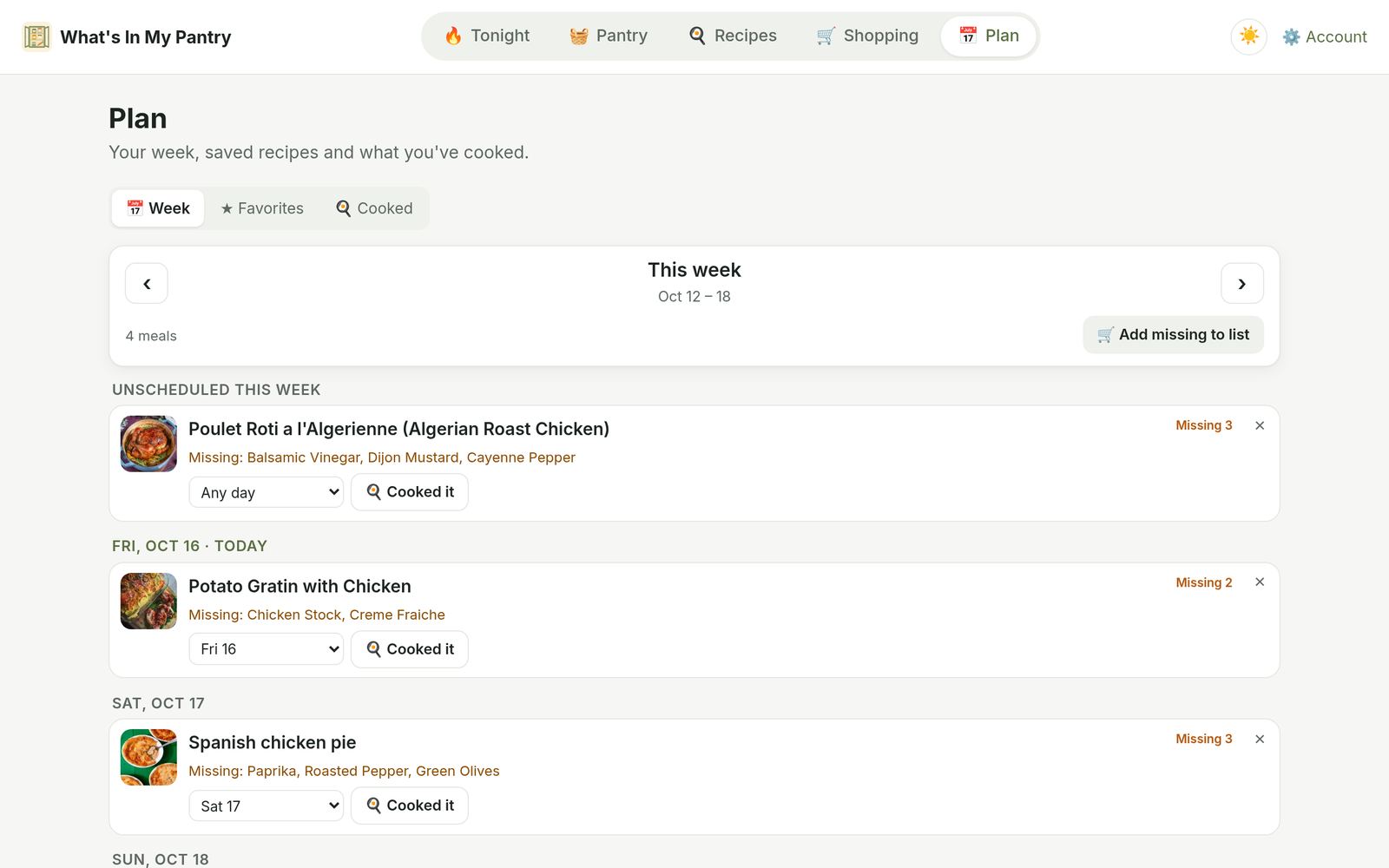The height and width of the screenshot is (868, 1389).
Task: Click Missing: Chicken Stock, Creme Fraiche text
Action: tap(317, 615)
